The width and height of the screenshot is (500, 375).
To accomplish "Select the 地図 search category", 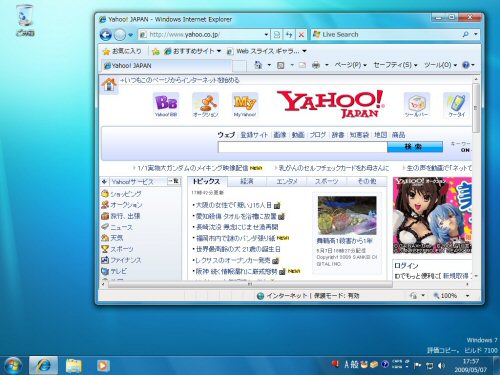I will tap(380, 135).
